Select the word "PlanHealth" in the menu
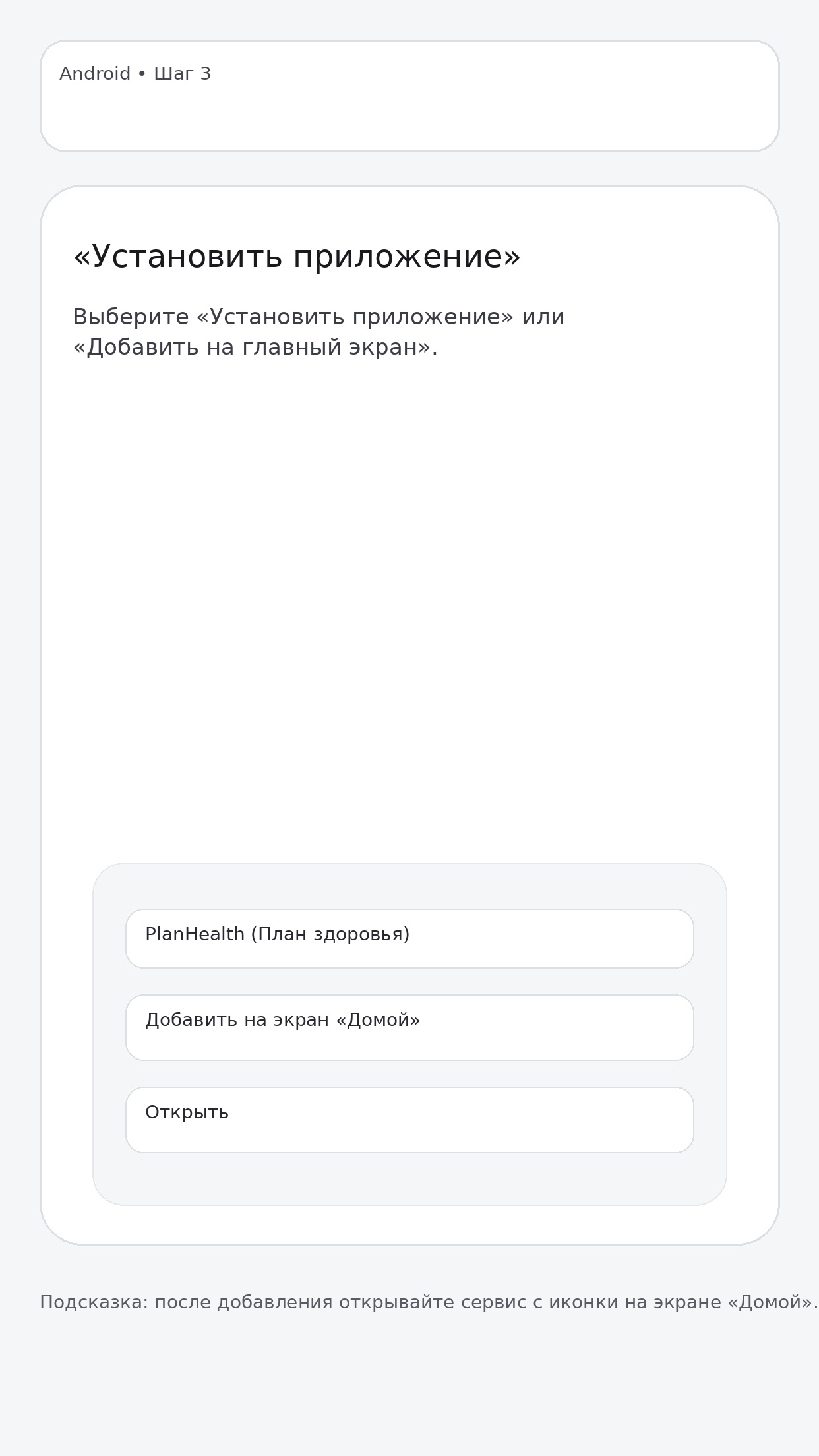The width and height of the screenshot is (819, 1456). (x=195, y=934)
